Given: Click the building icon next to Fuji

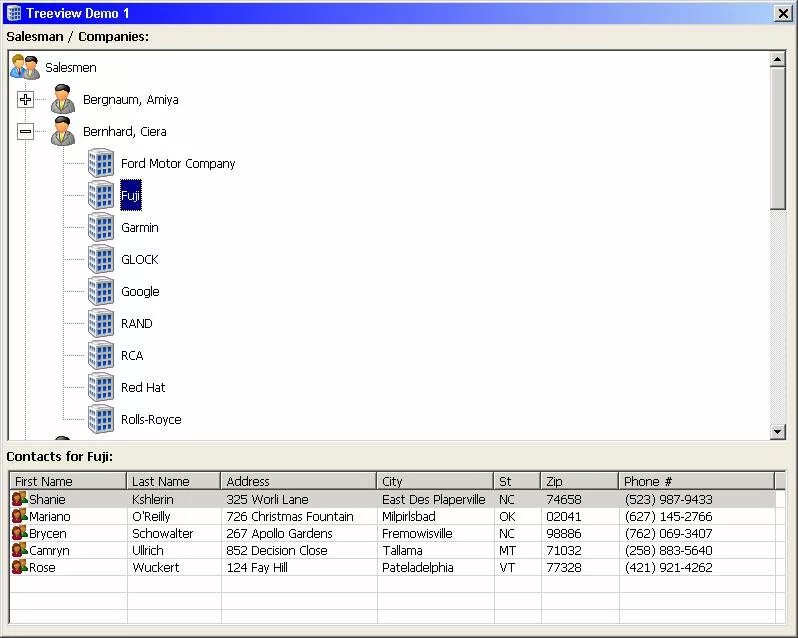Looking at the screenshot, I should [101, 195].
